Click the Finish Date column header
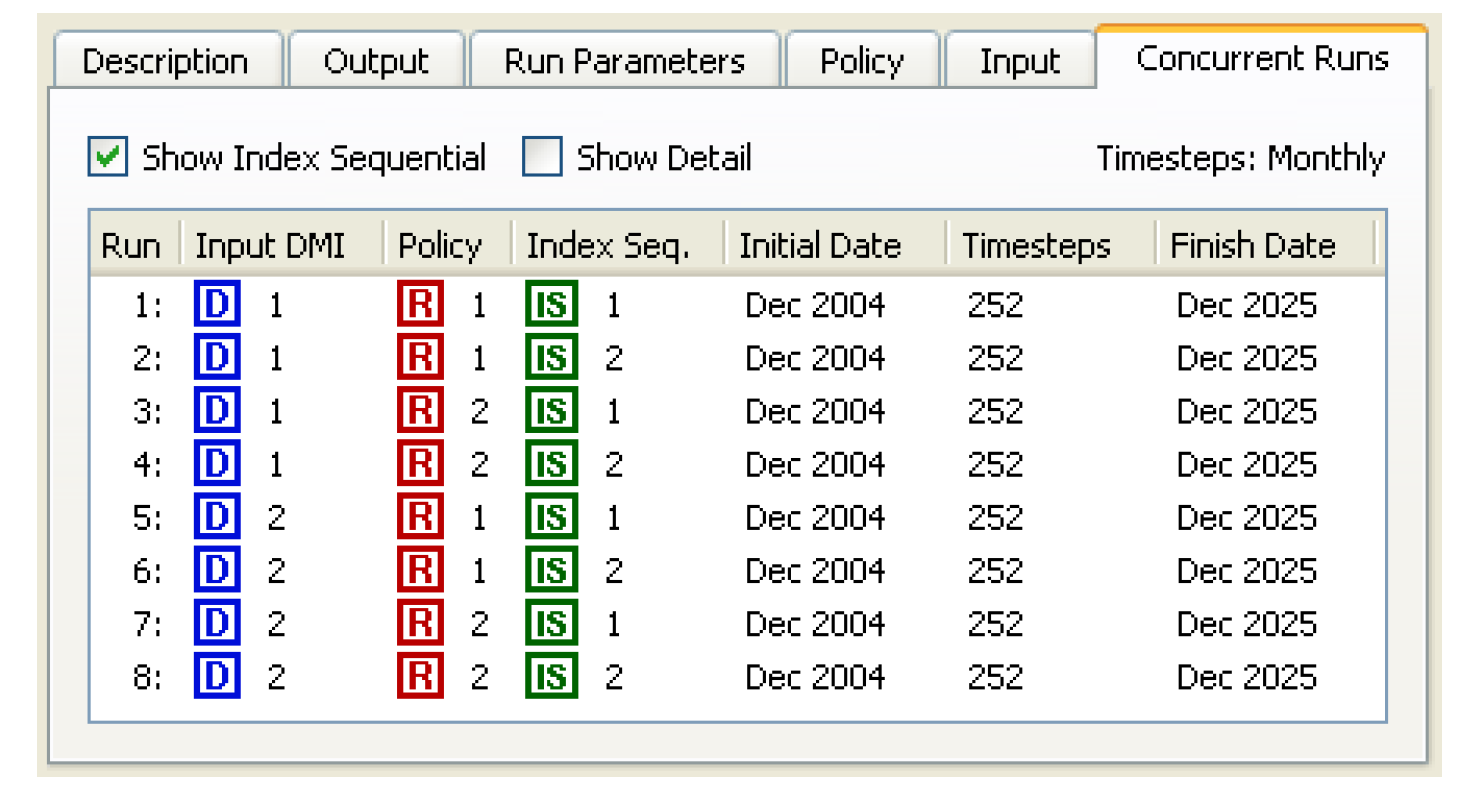Screen dimensions: 1463x788 coord(1253,246)
